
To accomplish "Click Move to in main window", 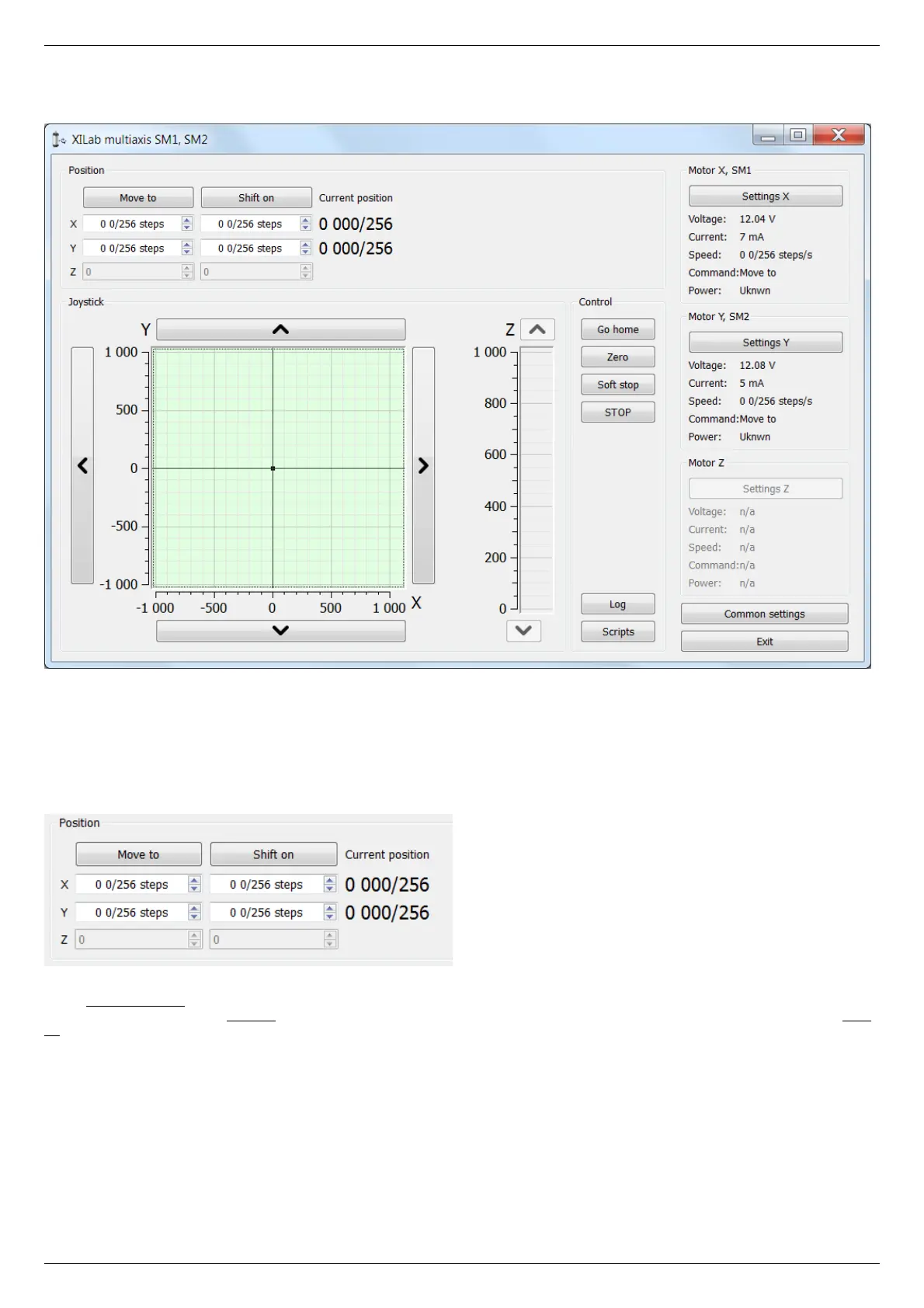I will [x=138, y=198].
